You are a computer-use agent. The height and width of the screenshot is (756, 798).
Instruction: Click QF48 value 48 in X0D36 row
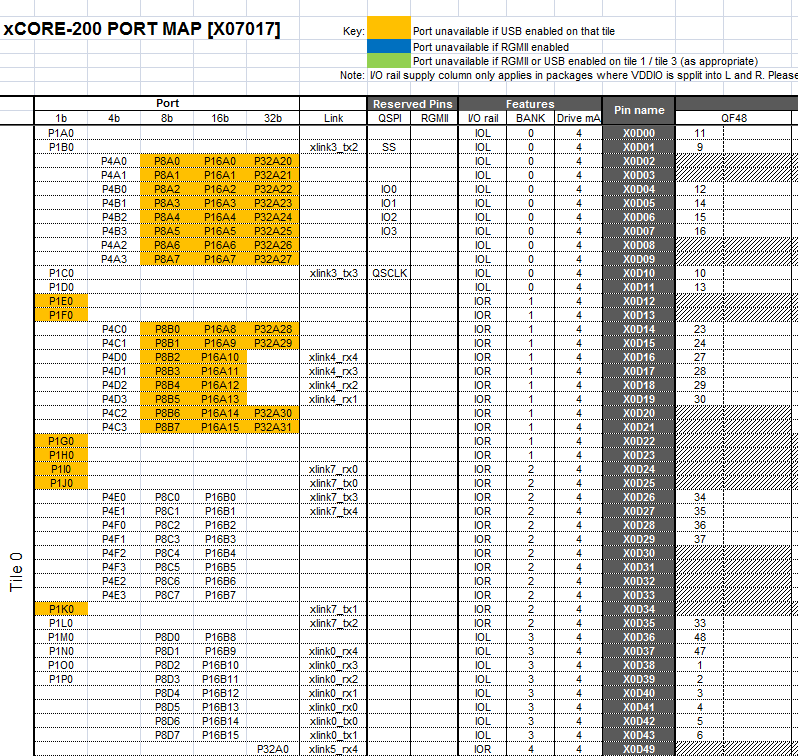click(x=700, y=637)
